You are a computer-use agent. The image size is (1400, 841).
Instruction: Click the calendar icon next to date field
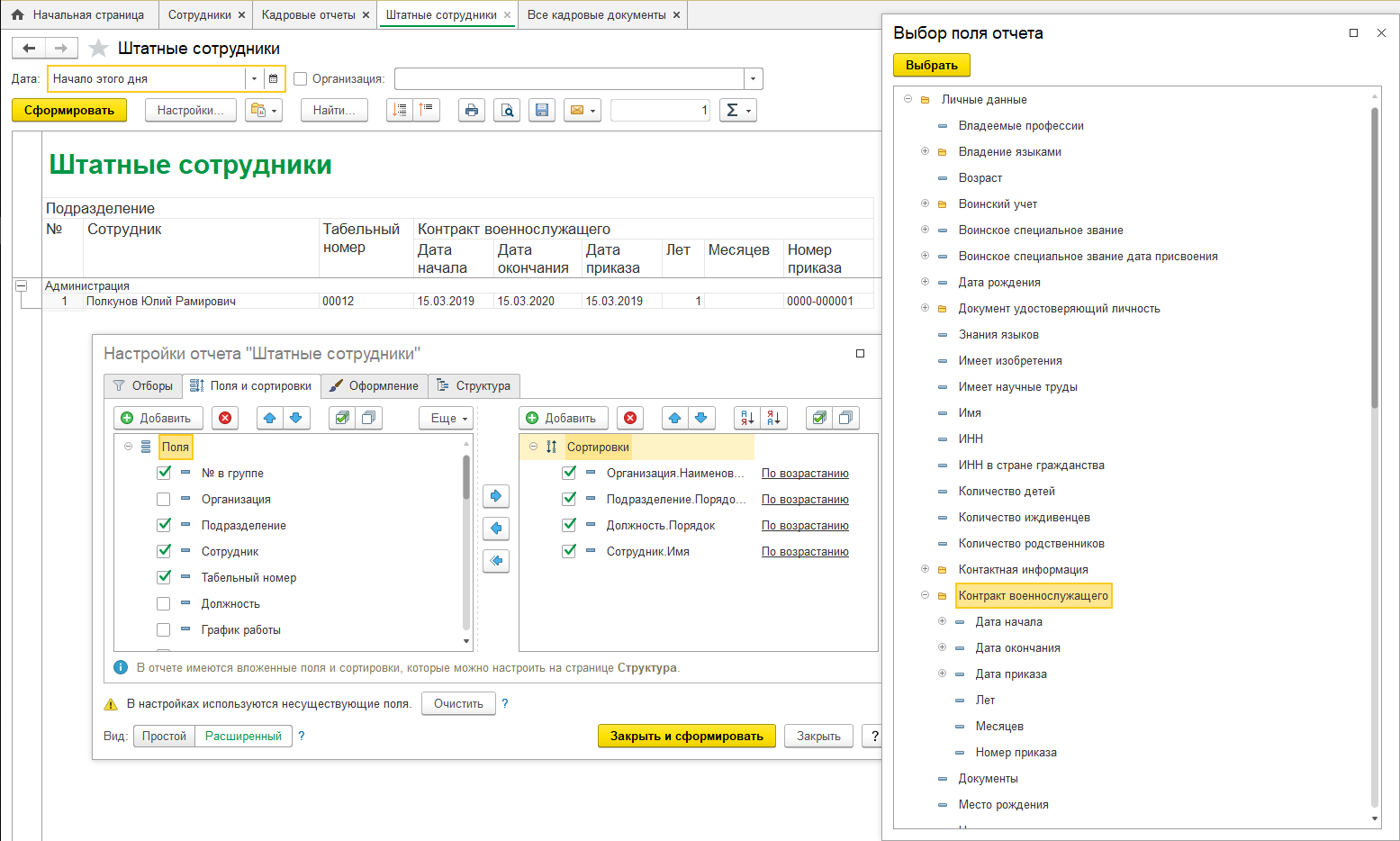273,79
